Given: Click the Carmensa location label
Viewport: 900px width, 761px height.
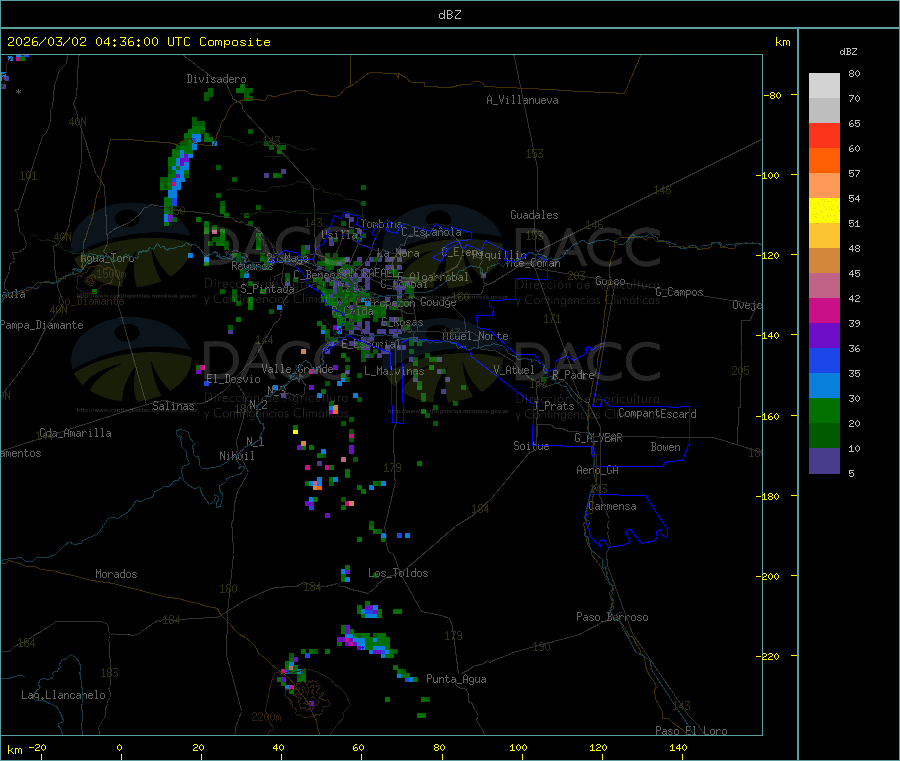Looking at the screenshot, I should click(612, 506).
